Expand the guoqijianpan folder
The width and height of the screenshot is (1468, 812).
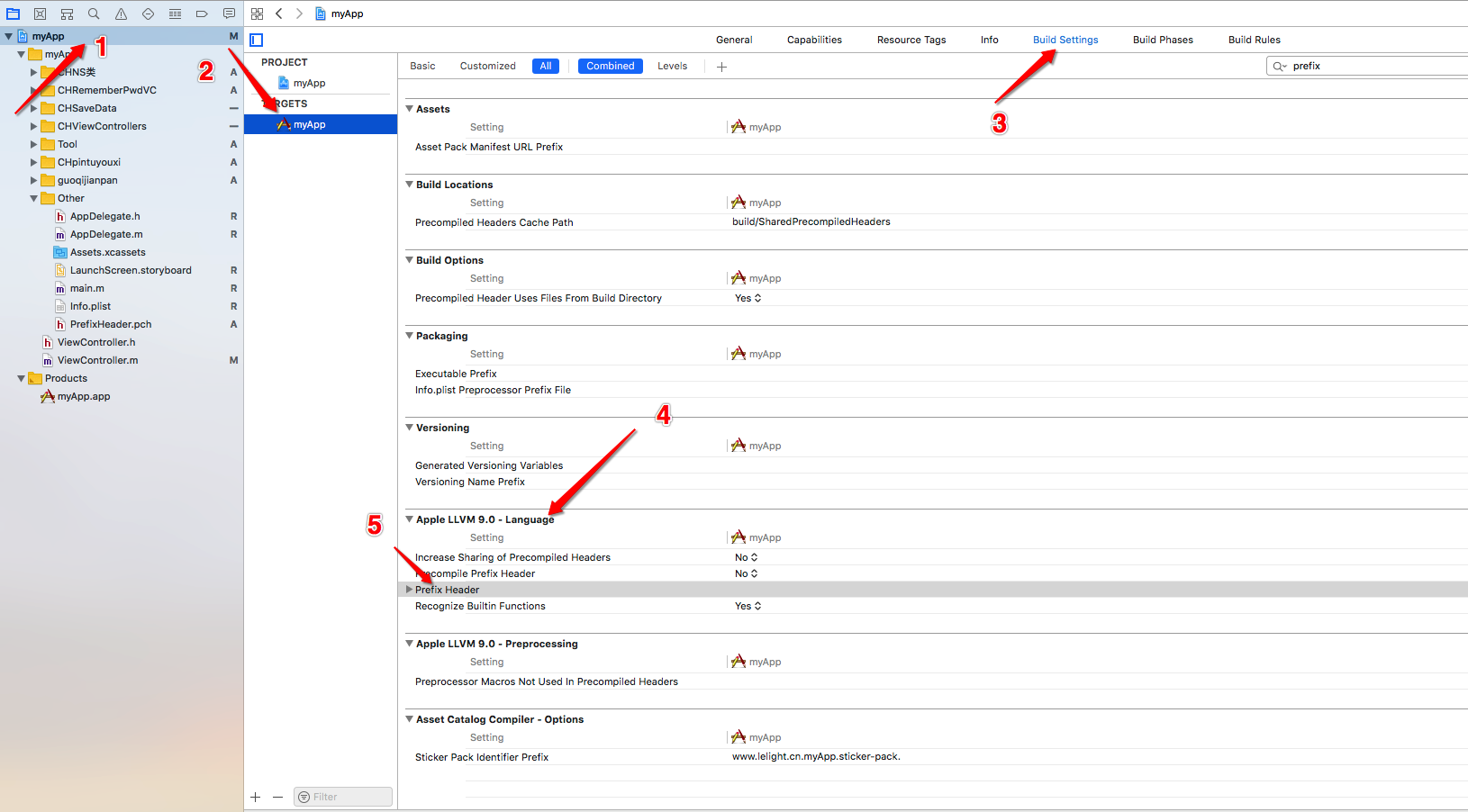(34, 180)
